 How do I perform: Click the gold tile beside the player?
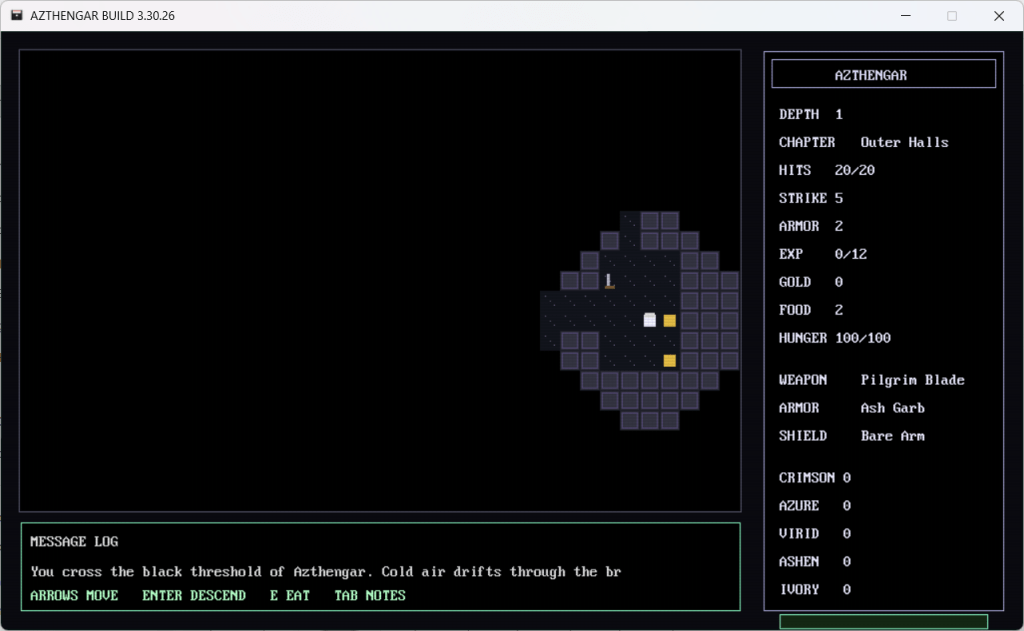click(x=670, y=321)
